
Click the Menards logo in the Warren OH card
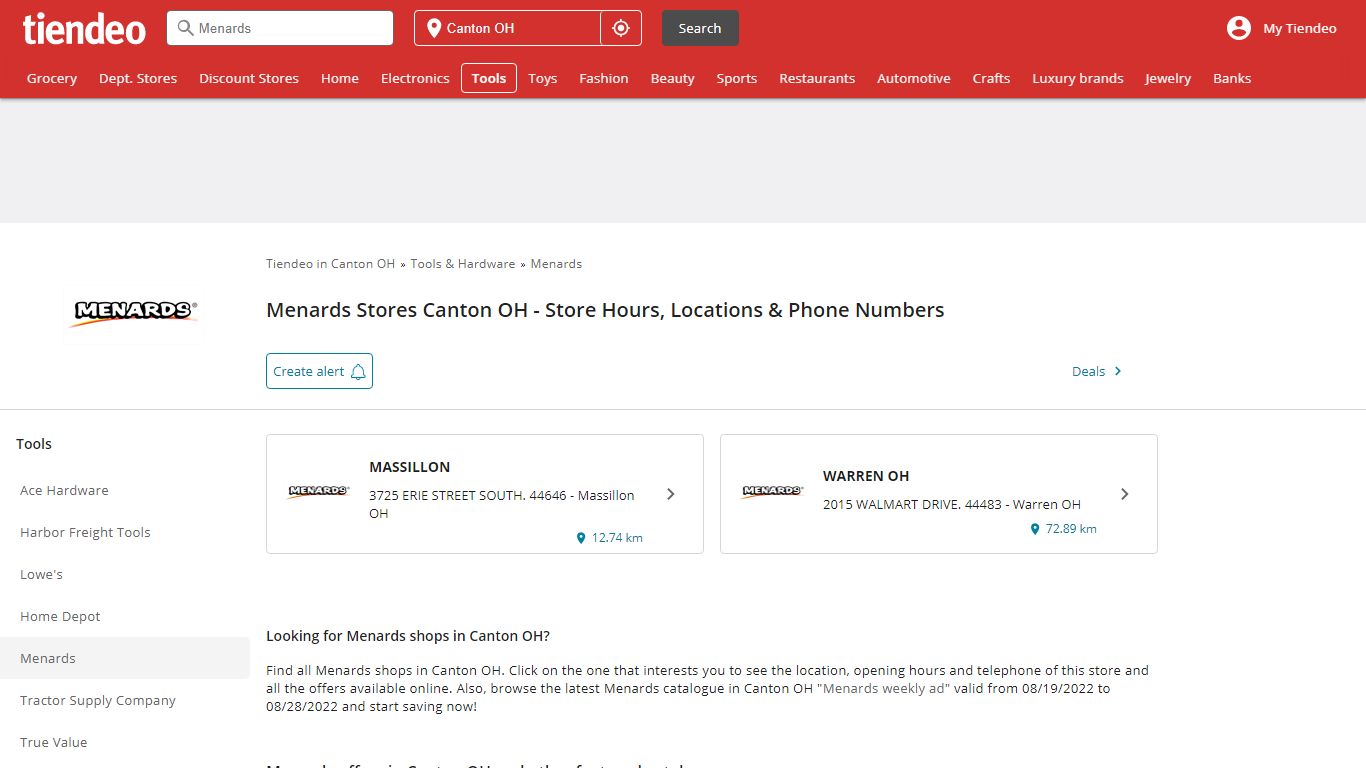tap(772, 491)
